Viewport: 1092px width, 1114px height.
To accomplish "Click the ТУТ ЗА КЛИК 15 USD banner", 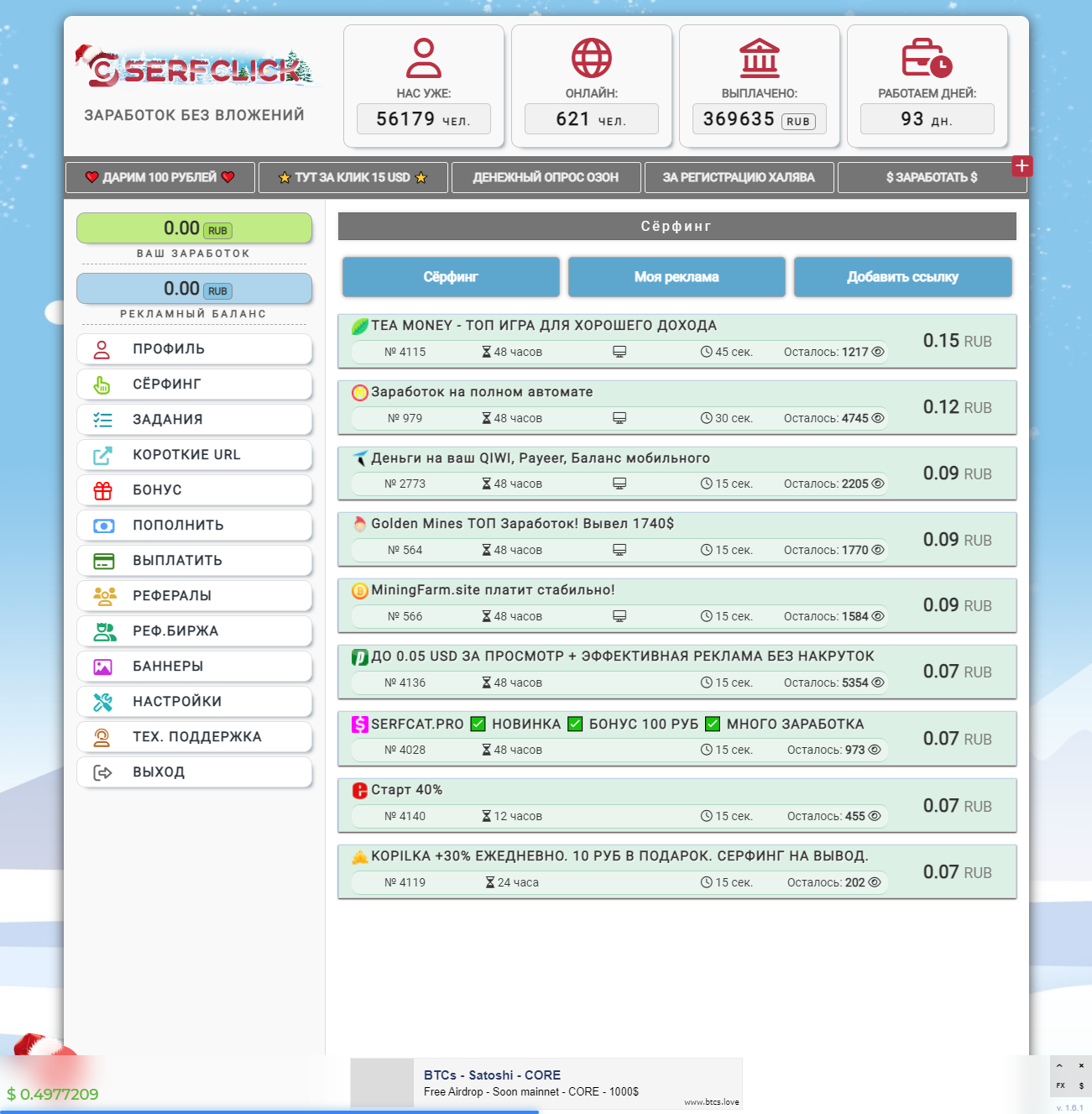I will pyautogui.click(x=353, y=177).
